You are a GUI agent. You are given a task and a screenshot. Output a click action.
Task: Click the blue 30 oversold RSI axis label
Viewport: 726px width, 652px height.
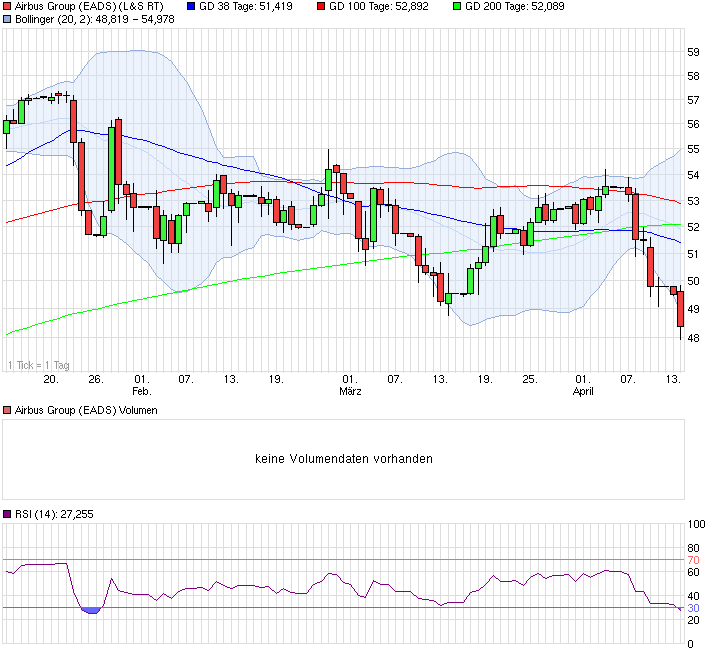tap(692, 608)
